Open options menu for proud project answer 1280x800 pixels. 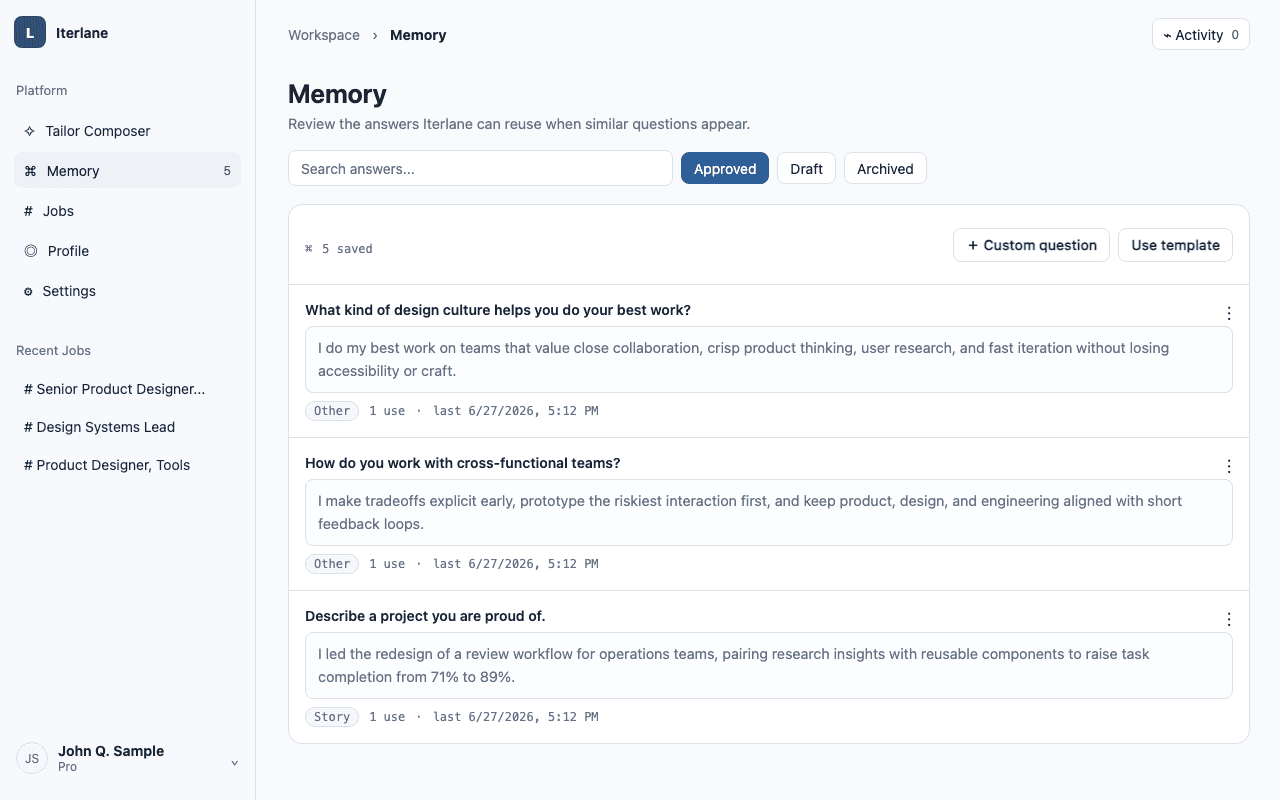tap(1229, 619)
